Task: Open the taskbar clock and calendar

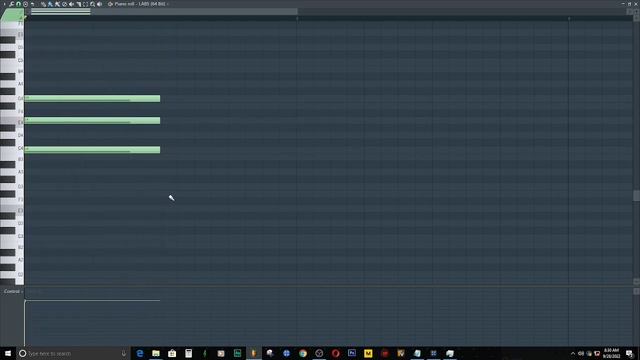Action: pyautogui.click(x=611, y=353)
